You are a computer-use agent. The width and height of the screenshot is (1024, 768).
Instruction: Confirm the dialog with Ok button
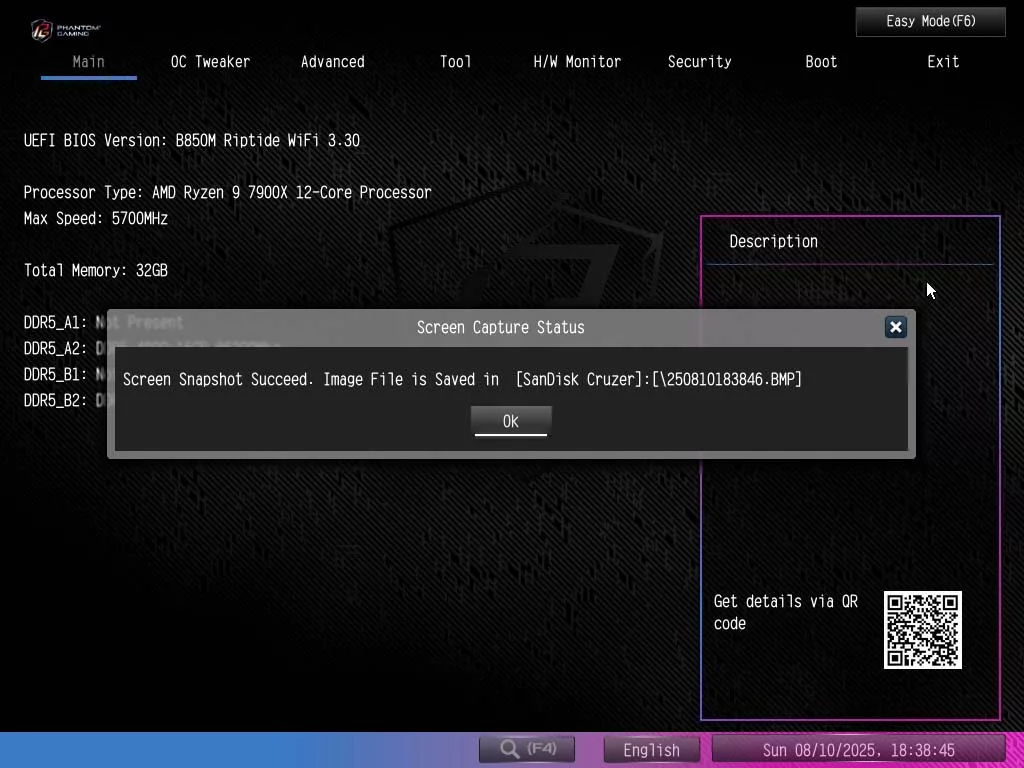(x=511, y=421)
